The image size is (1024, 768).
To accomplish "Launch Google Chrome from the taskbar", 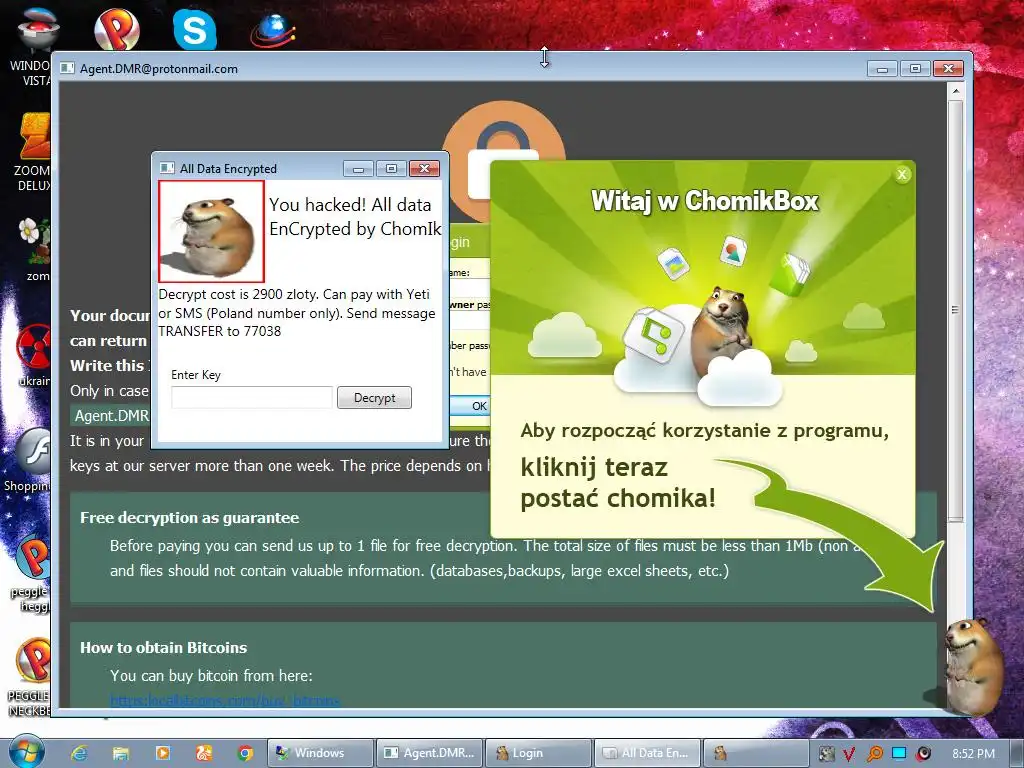I will point(246,753).
